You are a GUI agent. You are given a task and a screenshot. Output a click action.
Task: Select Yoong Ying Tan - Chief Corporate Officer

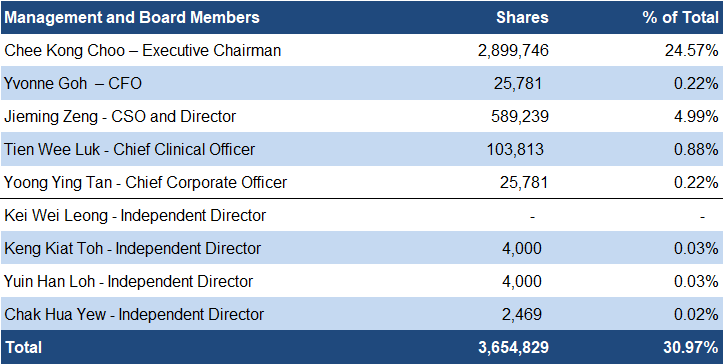point(145,183)
